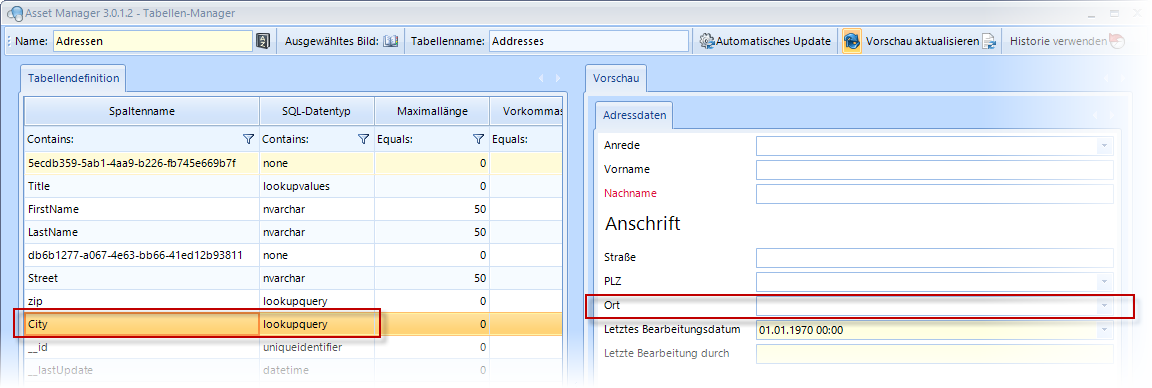1152x388 pixels.
Task: Open the address book icon beside Name field
Action: pyautogui.click(x=263, y=41)
